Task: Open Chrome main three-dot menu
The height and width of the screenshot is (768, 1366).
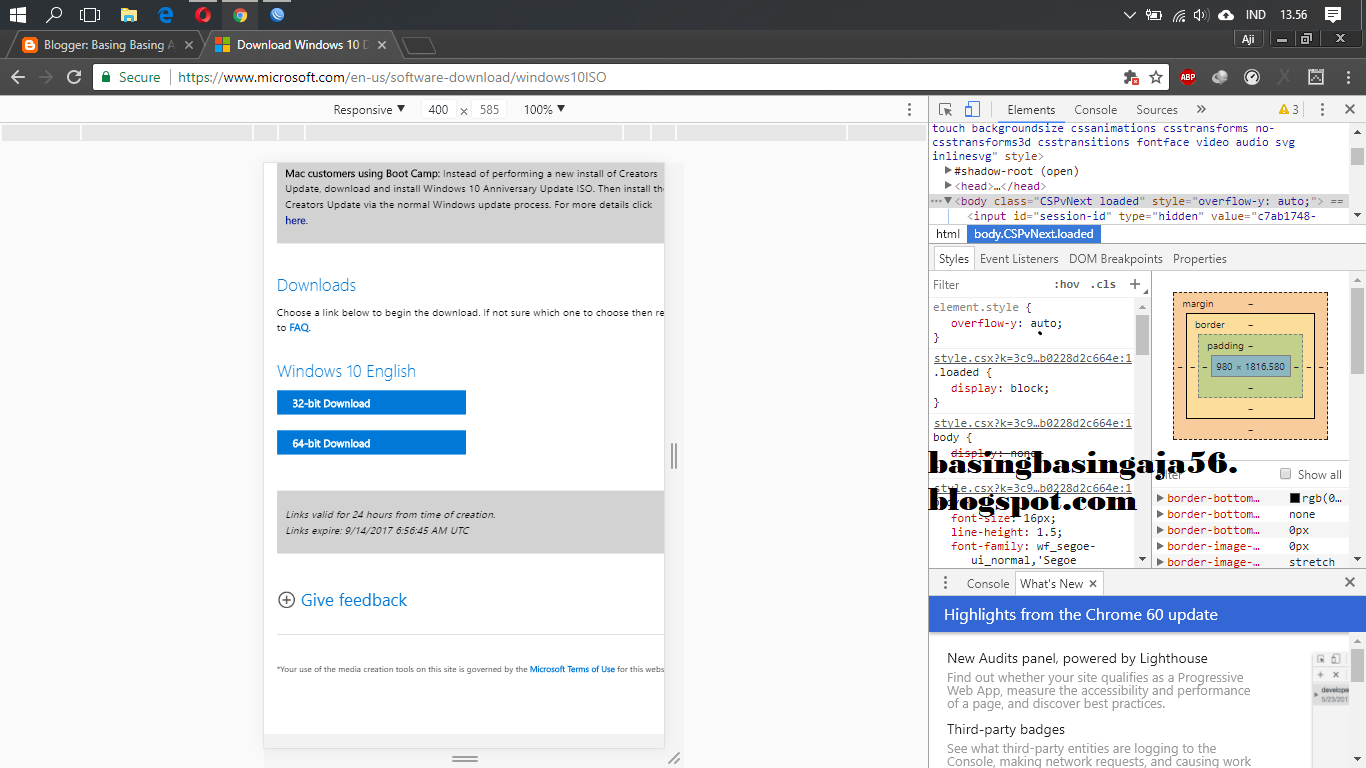Action: pos(1347,77)
